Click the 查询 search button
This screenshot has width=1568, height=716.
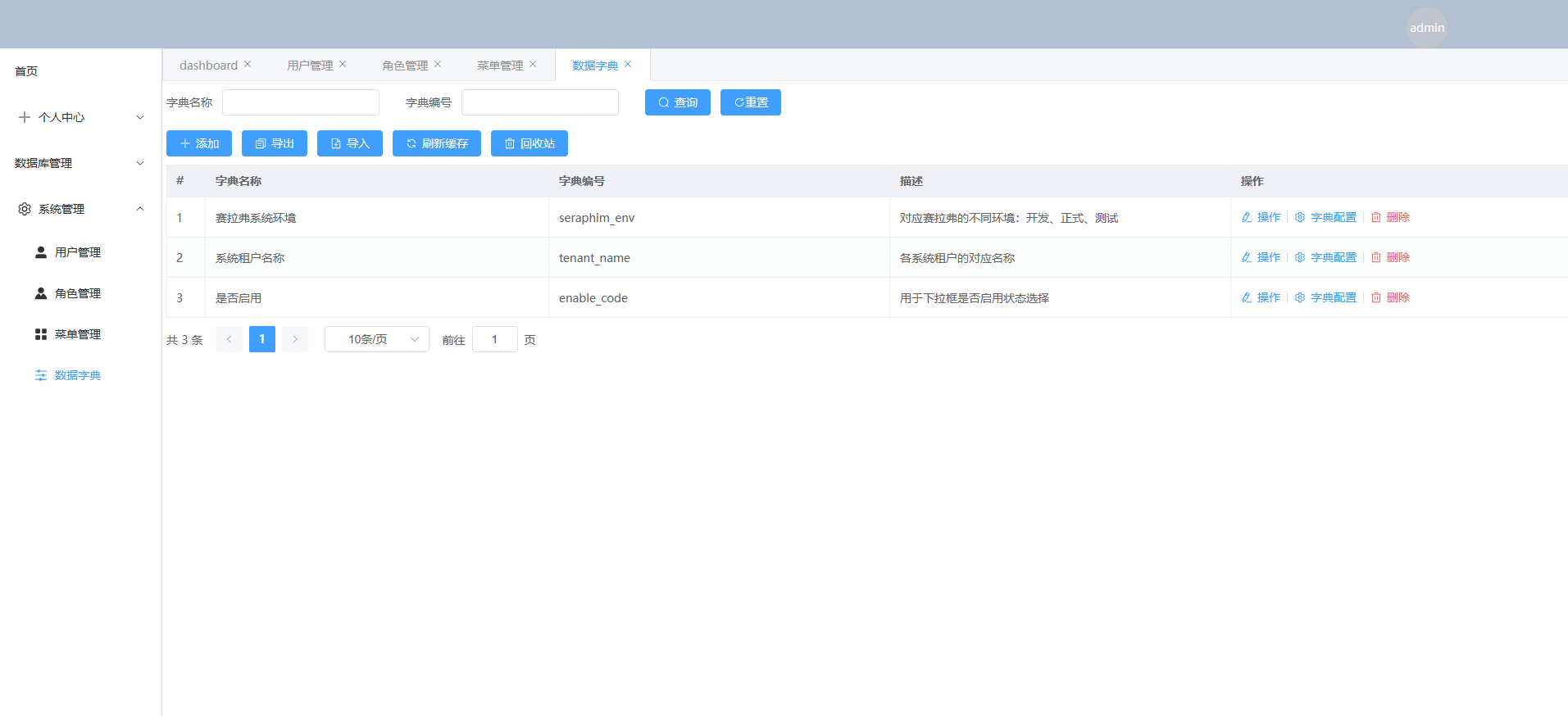[x=678, y=102]
